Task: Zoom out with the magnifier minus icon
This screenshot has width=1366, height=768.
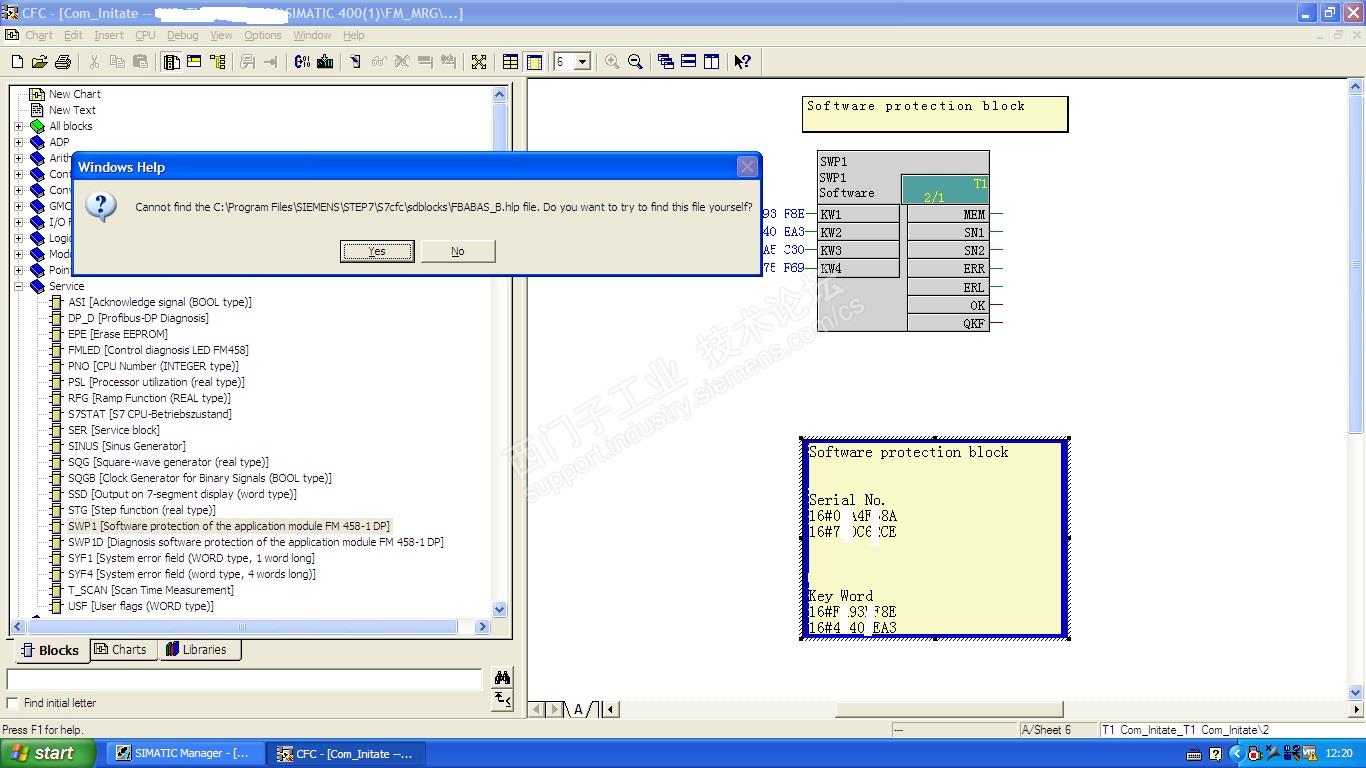Action: 635,62
